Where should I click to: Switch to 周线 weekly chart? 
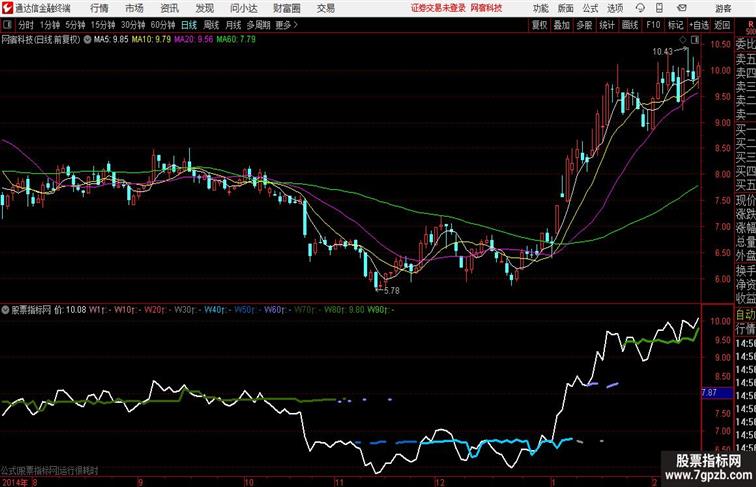tap(211, 25)
